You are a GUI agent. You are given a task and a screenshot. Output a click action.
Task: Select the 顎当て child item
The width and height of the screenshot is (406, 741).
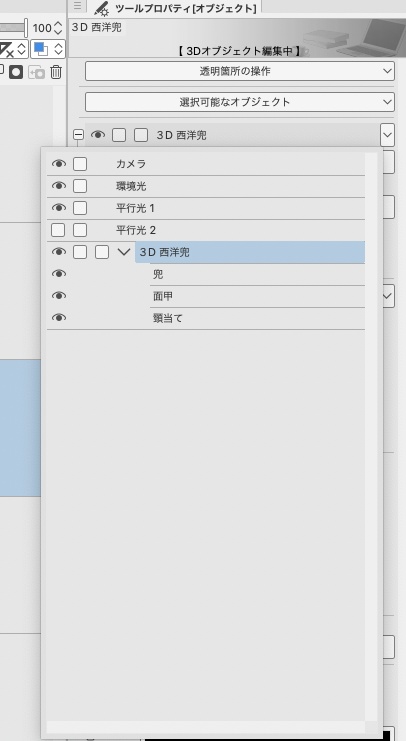point(167,318)
